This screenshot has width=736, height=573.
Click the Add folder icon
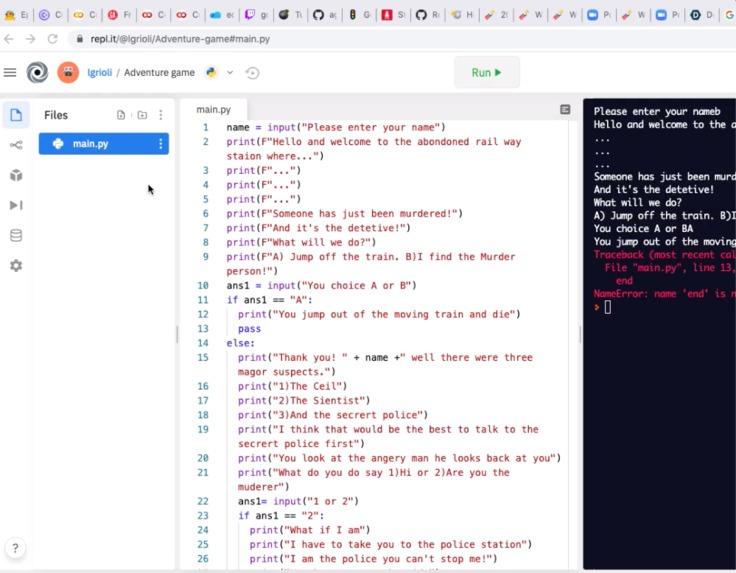point(142,115)
